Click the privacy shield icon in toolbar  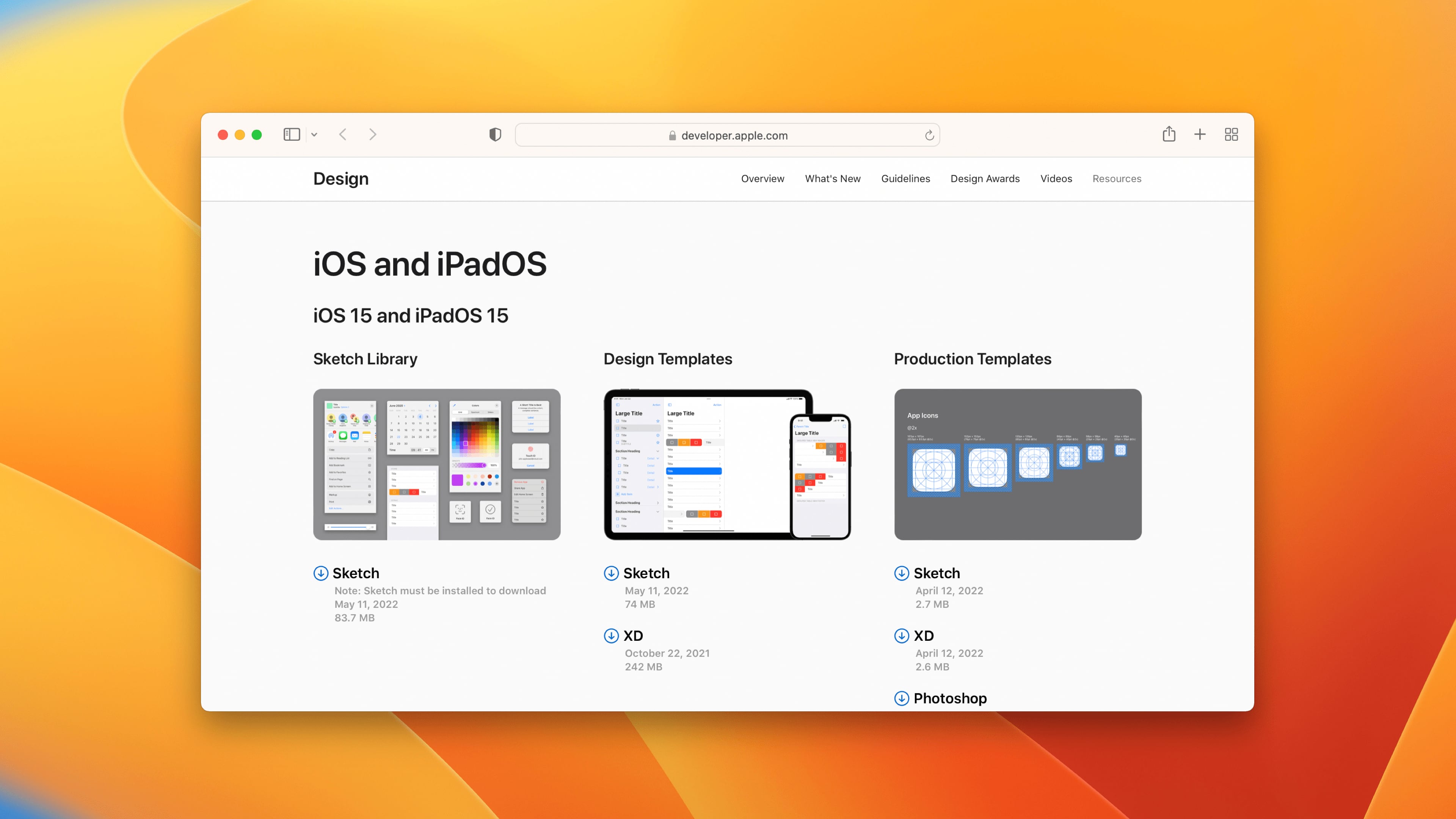click(x=494, y=135)
